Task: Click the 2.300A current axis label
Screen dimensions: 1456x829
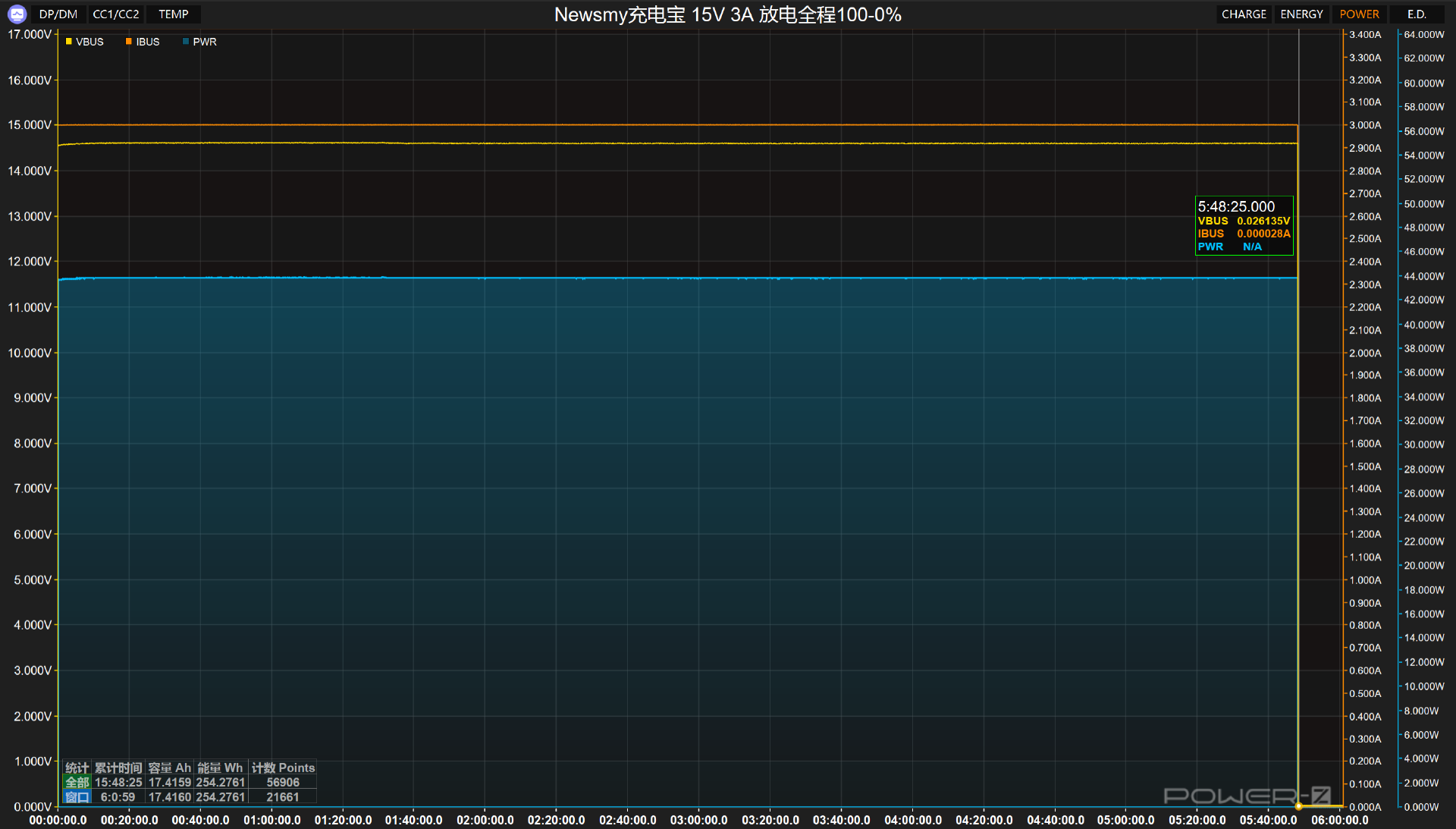Action: [1365, 284]
